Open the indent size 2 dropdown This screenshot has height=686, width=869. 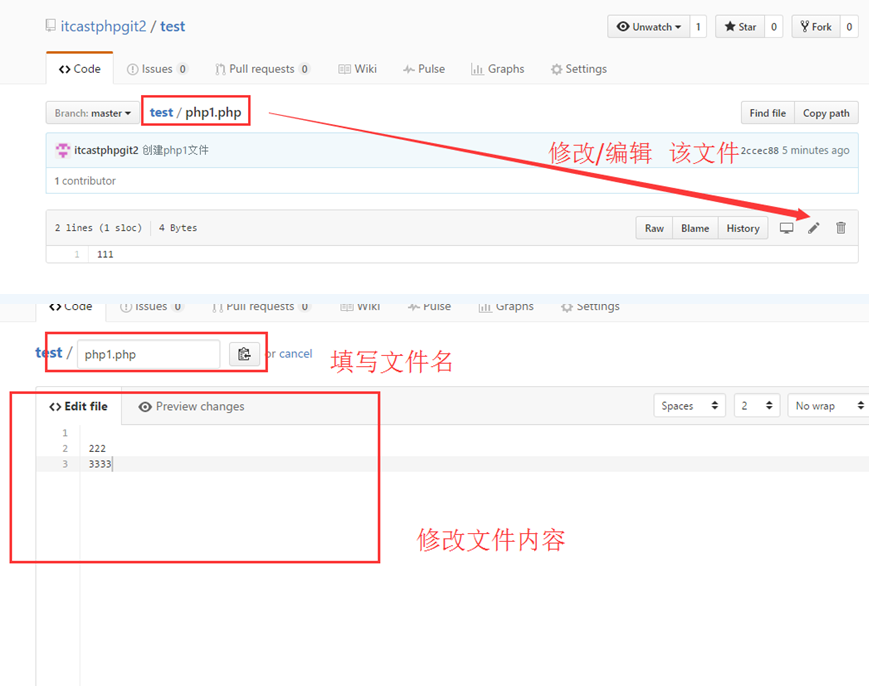click(x=756, y=406)
